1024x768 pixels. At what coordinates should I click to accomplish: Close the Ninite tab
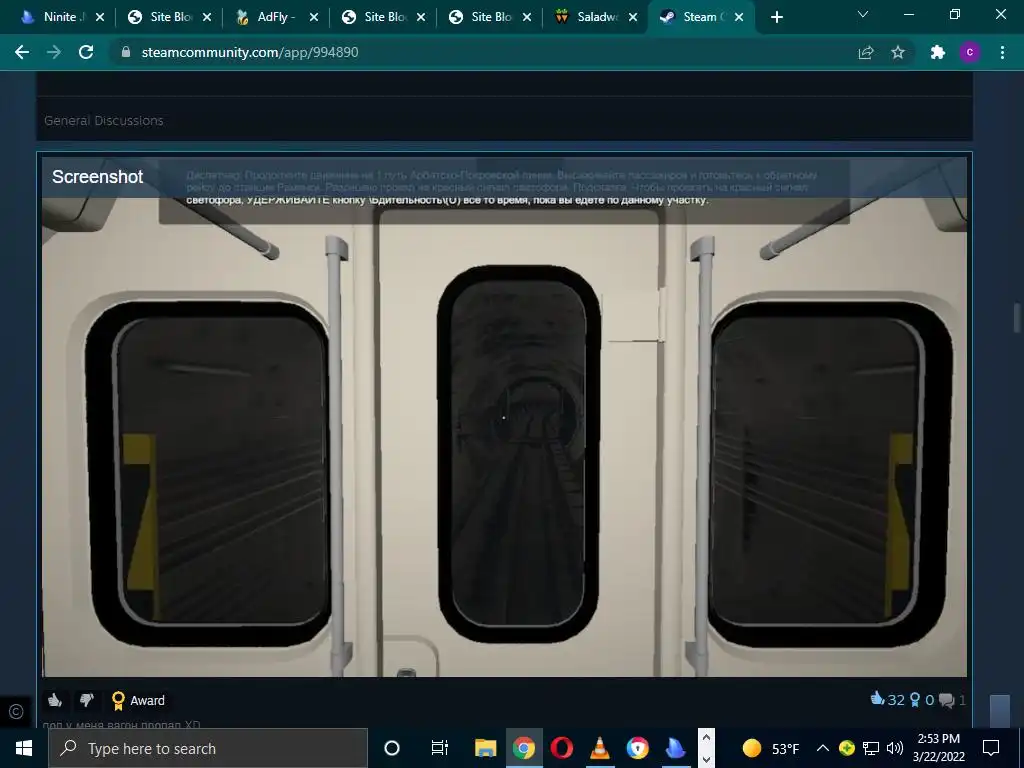tap(100, 18)
